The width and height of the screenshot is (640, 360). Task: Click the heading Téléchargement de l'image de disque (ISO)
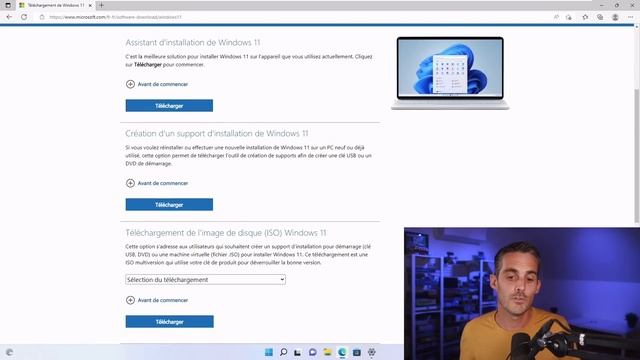pyautogui.click(x=226, y=233)
